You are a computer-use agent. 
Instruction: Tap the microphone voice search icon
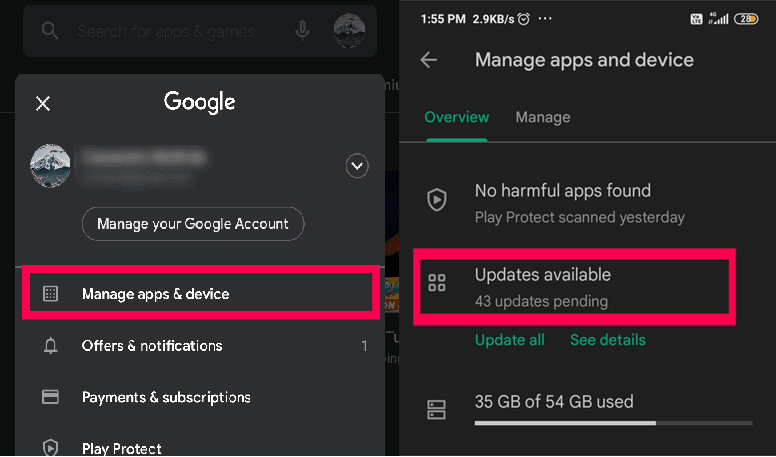tap(302, 31)
